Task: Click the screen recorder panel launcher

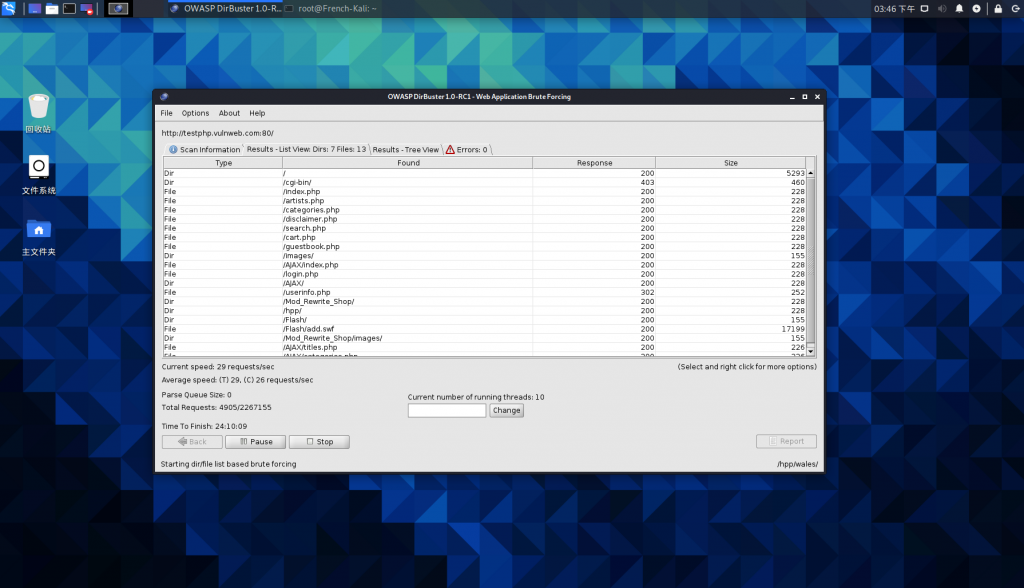Action: coord(86,8)
